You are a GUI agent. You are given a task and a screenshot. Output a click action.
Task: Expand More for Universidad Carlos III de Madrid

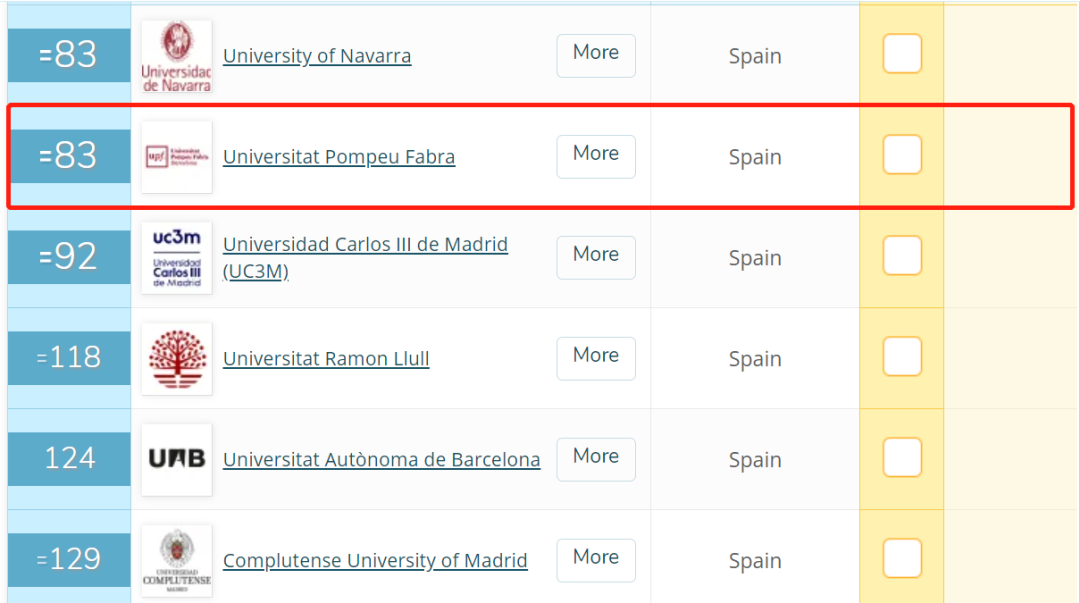click(x=596, y=257)
